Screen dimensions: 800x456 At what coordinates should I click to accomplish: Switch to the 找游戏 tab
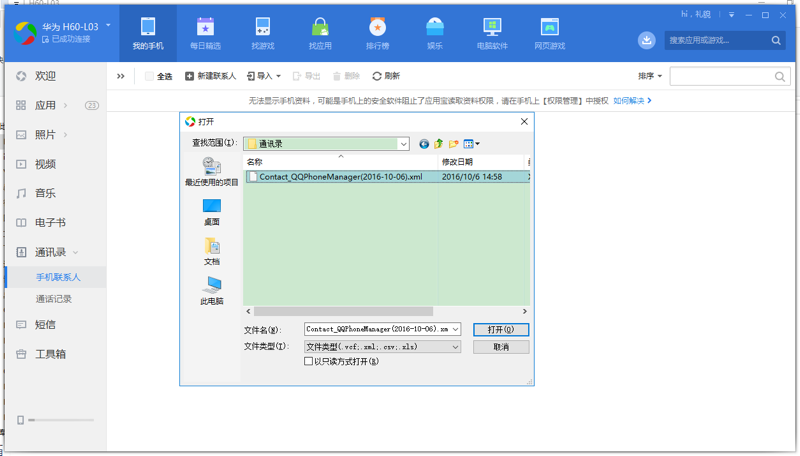(263, 34)
